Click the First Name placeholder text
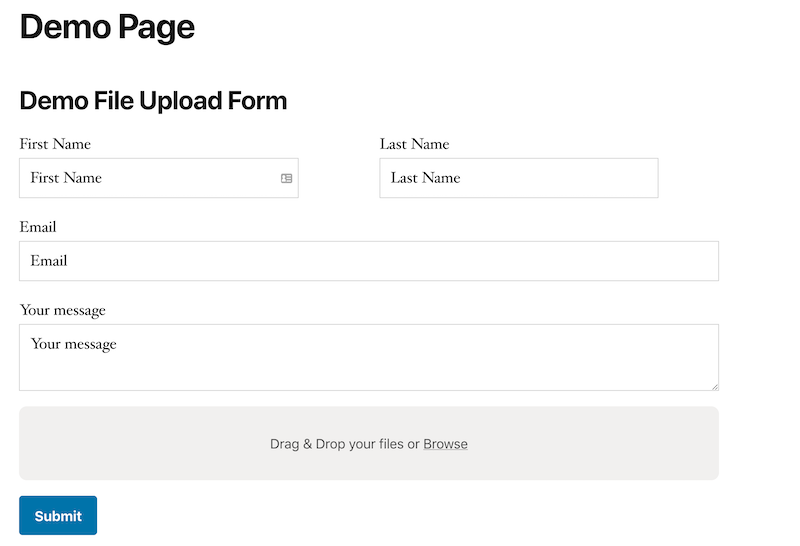The height and width of the screenshot is (546, 800). (x=66, y=178)
